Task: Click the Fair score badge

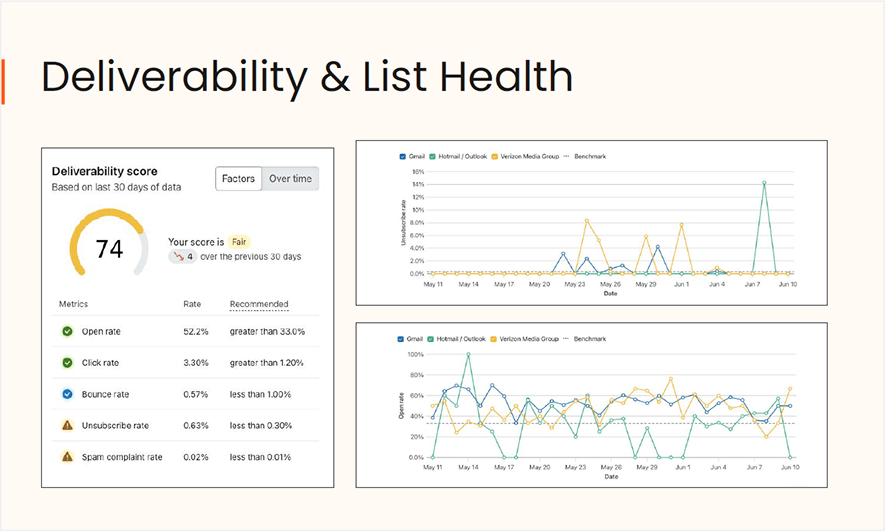Action: click(x=238, y=241)
